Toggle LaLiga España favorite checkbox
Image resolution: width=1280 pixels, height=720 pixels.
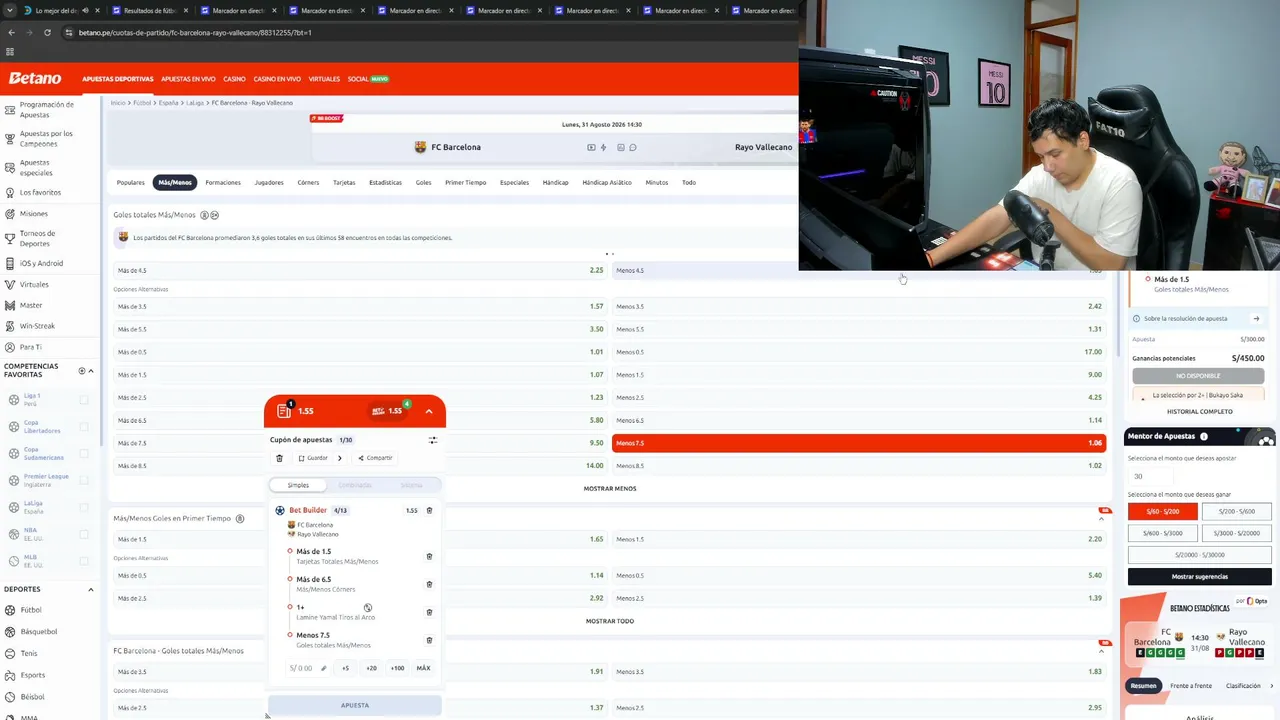point(84,507)
